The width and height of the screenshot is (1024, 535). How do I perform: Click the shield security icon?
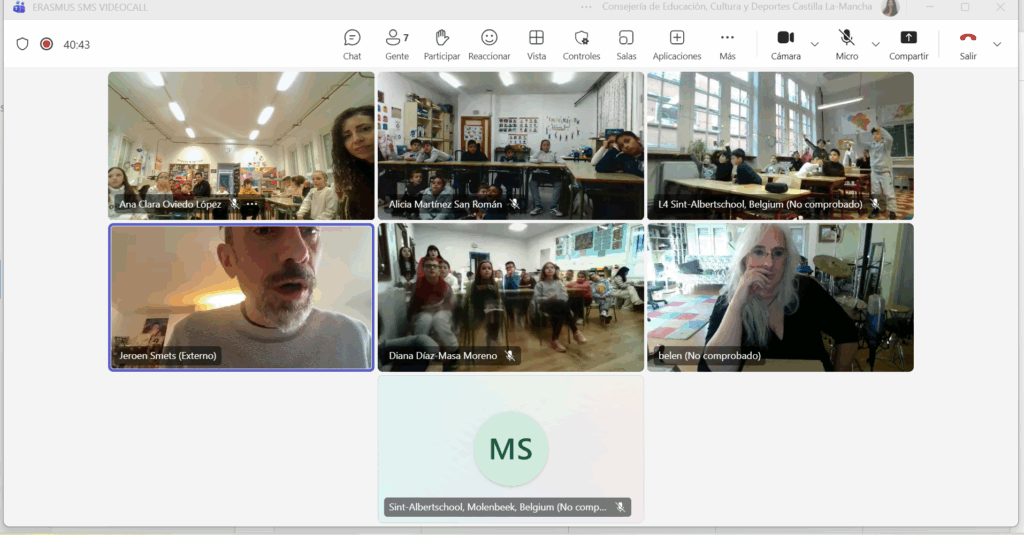point(22,44)
